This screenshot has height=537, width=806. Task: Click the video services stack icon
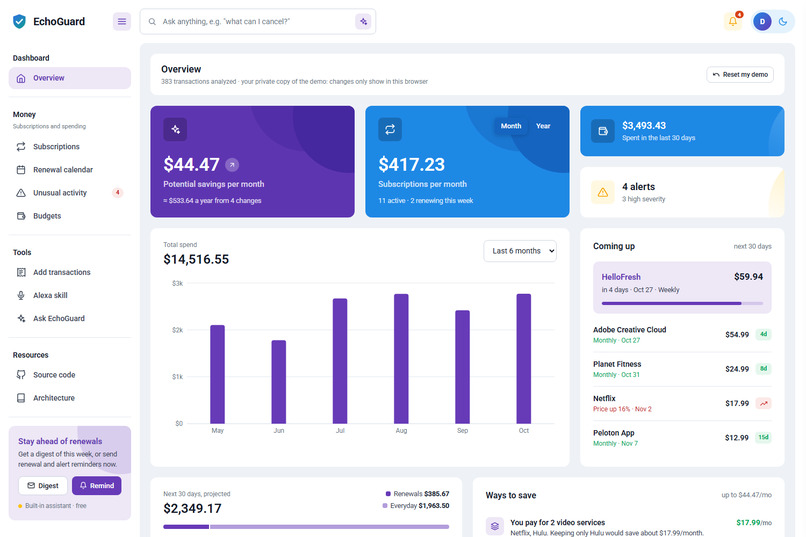point(494,526)
